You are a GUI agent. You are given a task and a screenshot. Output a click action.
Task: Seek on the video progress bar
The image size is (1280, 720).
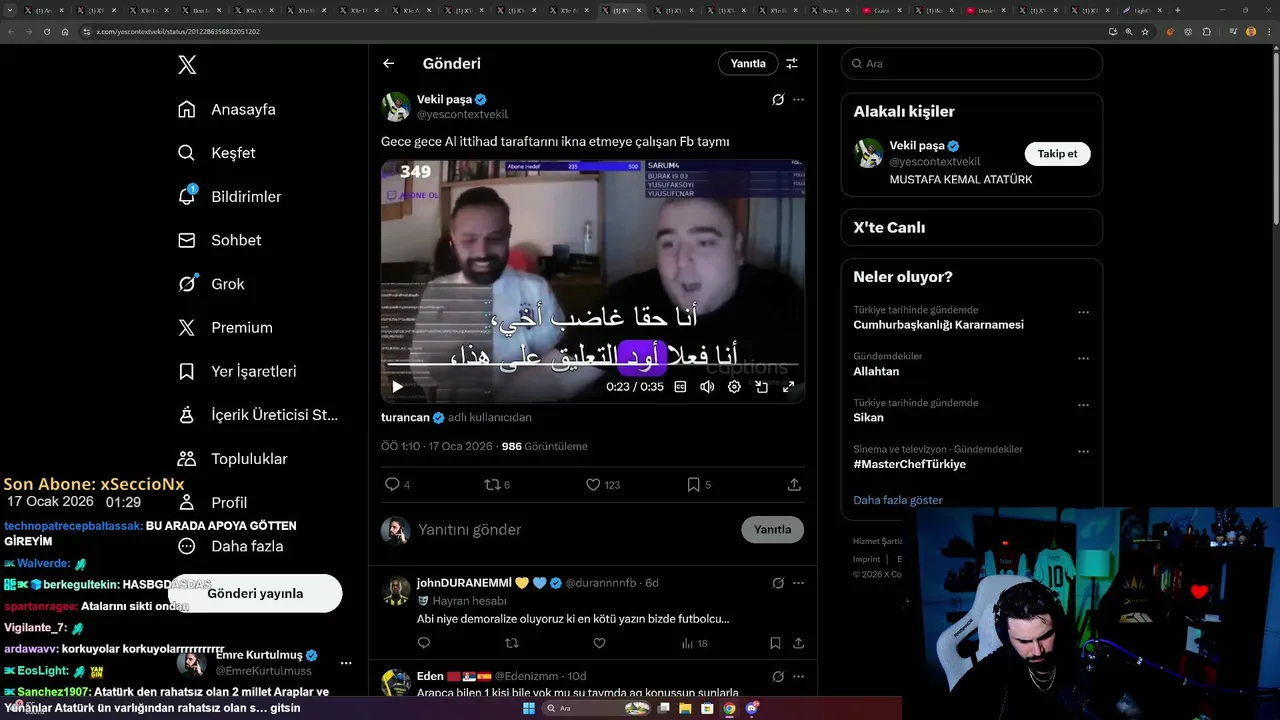[x=593, y=365]
